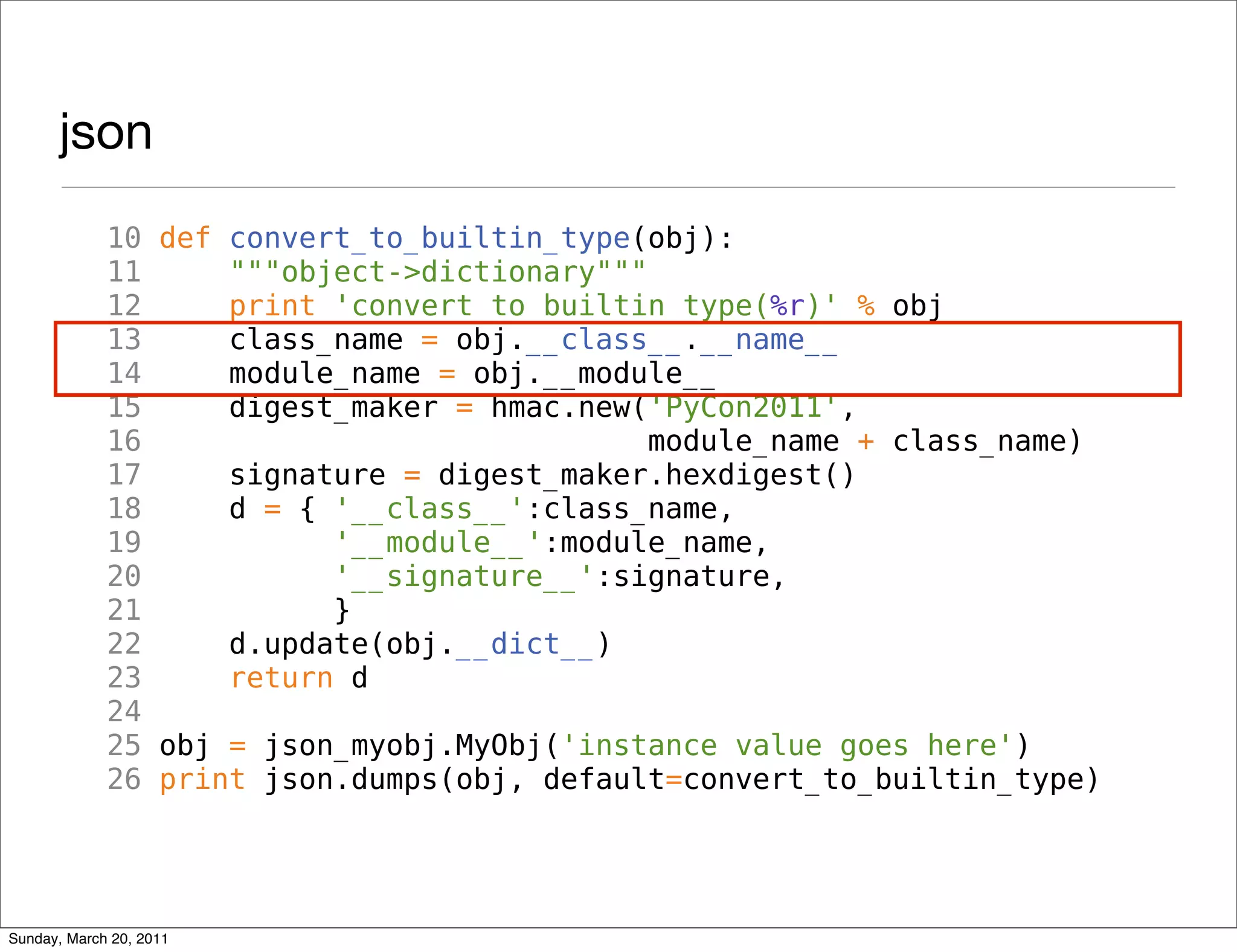Click line number 10
This screenshot has height=952, width=1237.
[x=124, y=238]
